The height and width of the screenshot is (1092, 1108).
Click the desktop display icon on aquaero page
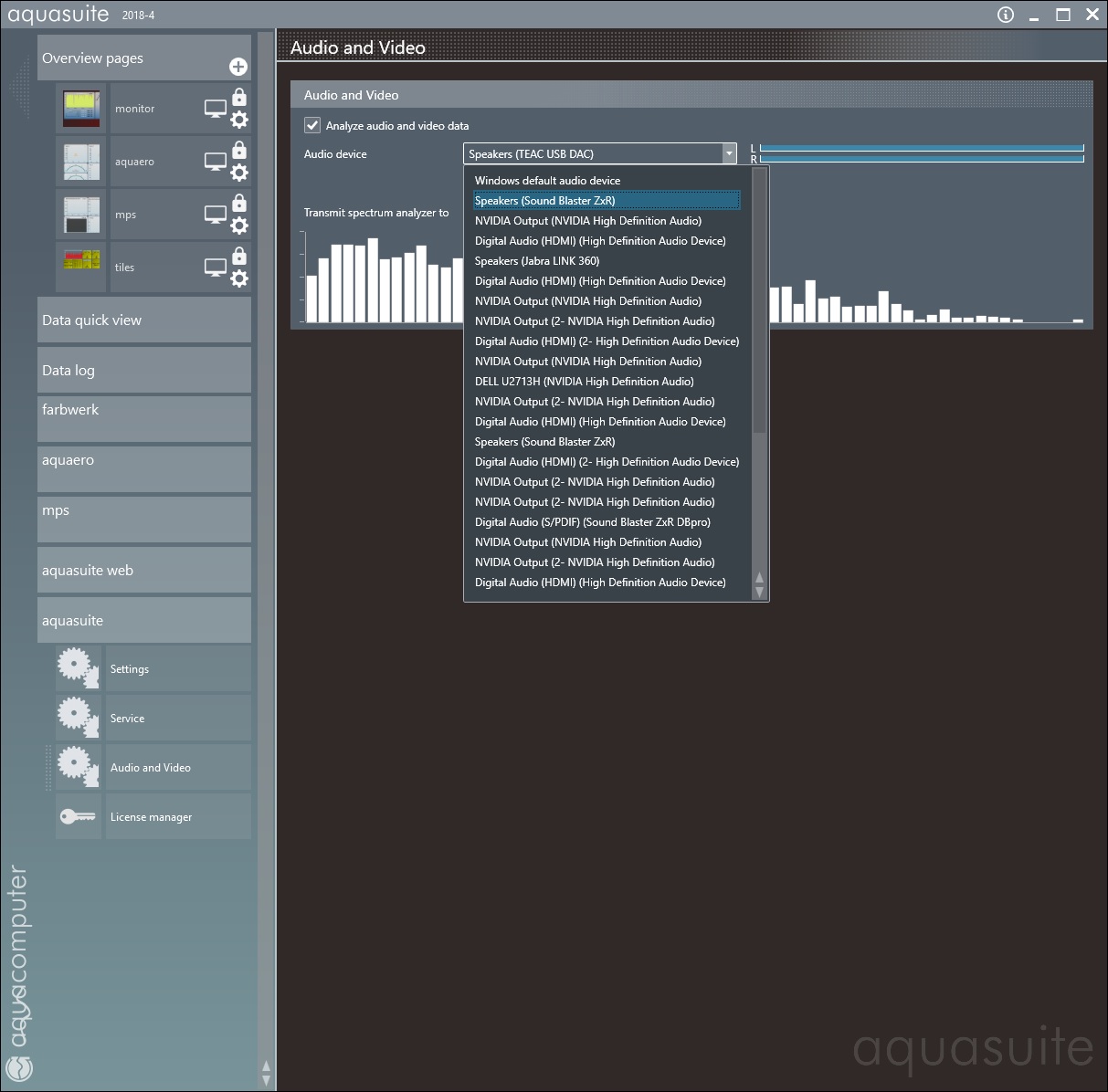point(215,162)
